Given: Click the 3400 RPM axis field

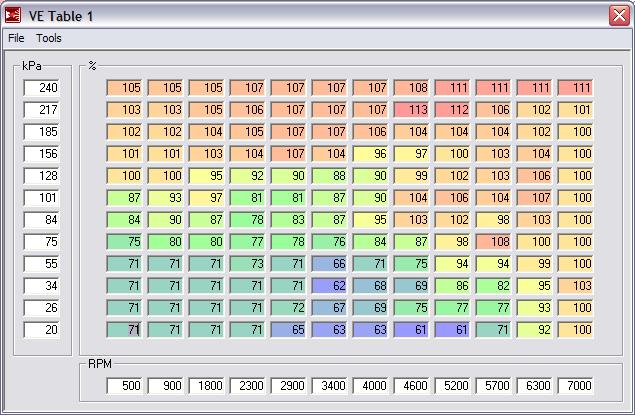Looking at the screenshot, I should point(329,386).
